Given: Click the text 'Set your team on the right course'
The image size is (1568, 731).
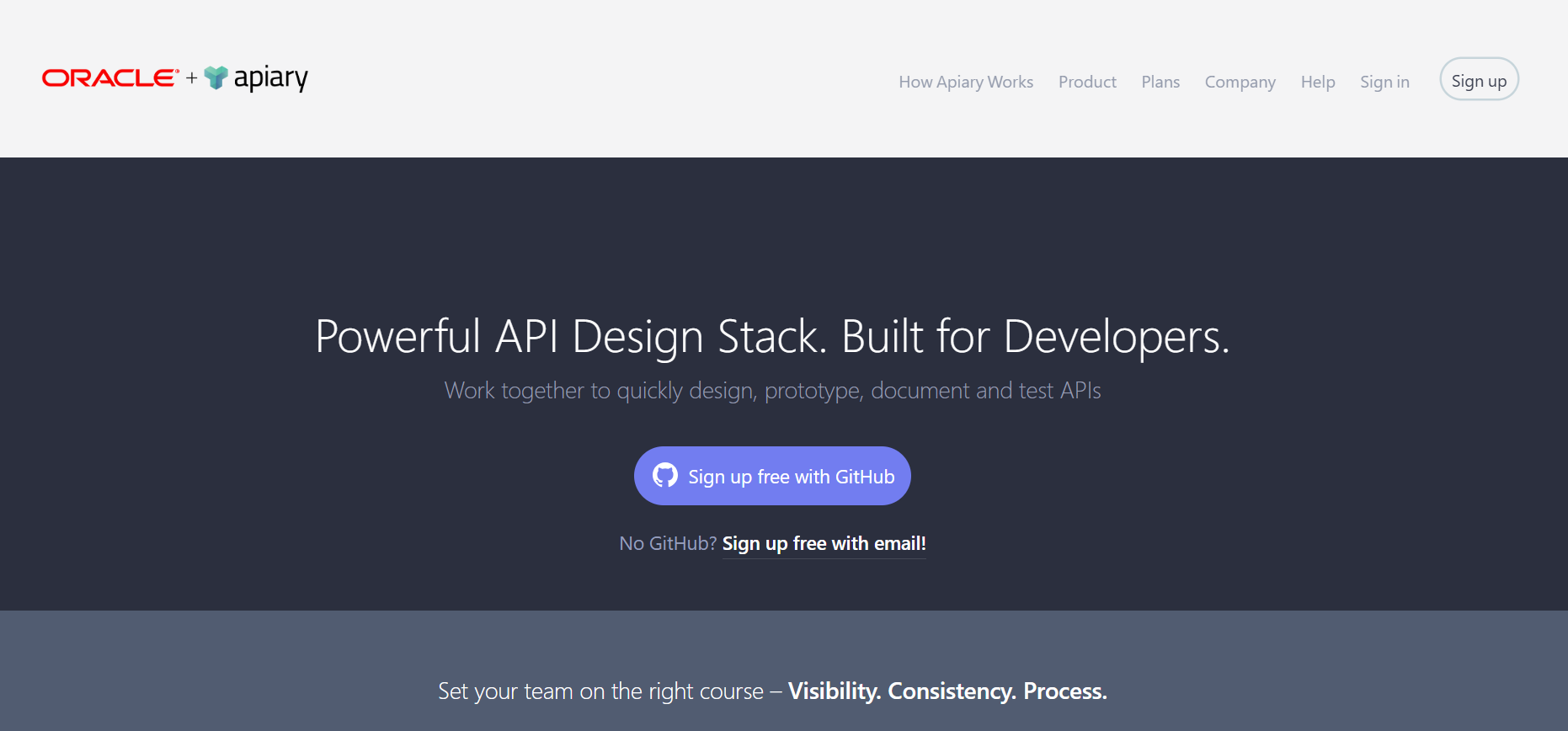Looking at the screenshot, I should [x=600, y=691].
